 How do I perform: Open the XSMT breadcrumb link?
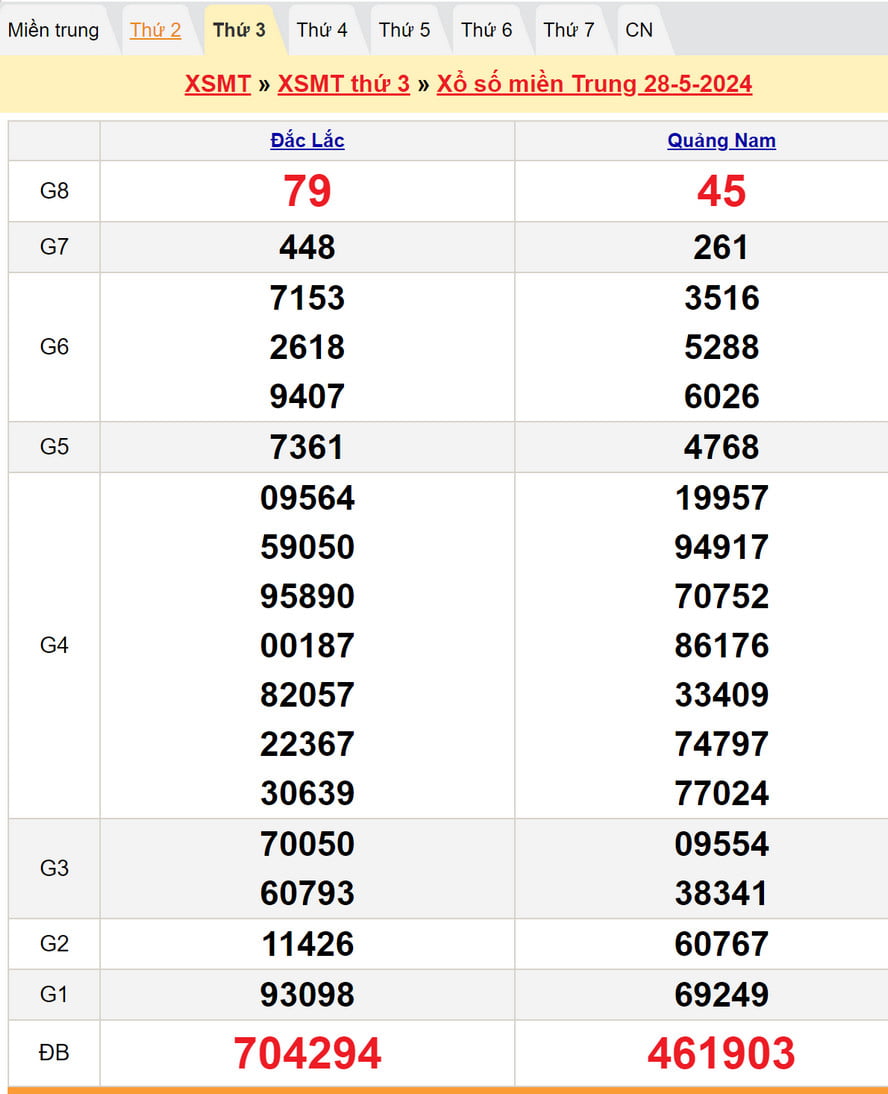click(x=217, y=83)
